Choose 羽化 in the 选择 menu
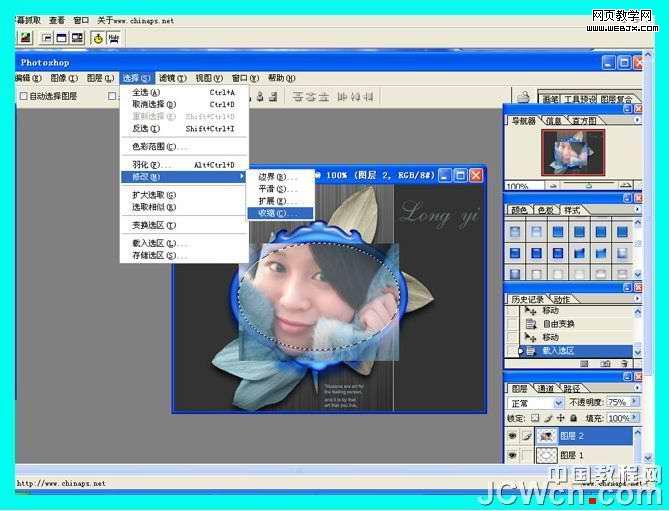 click(183, 165)
